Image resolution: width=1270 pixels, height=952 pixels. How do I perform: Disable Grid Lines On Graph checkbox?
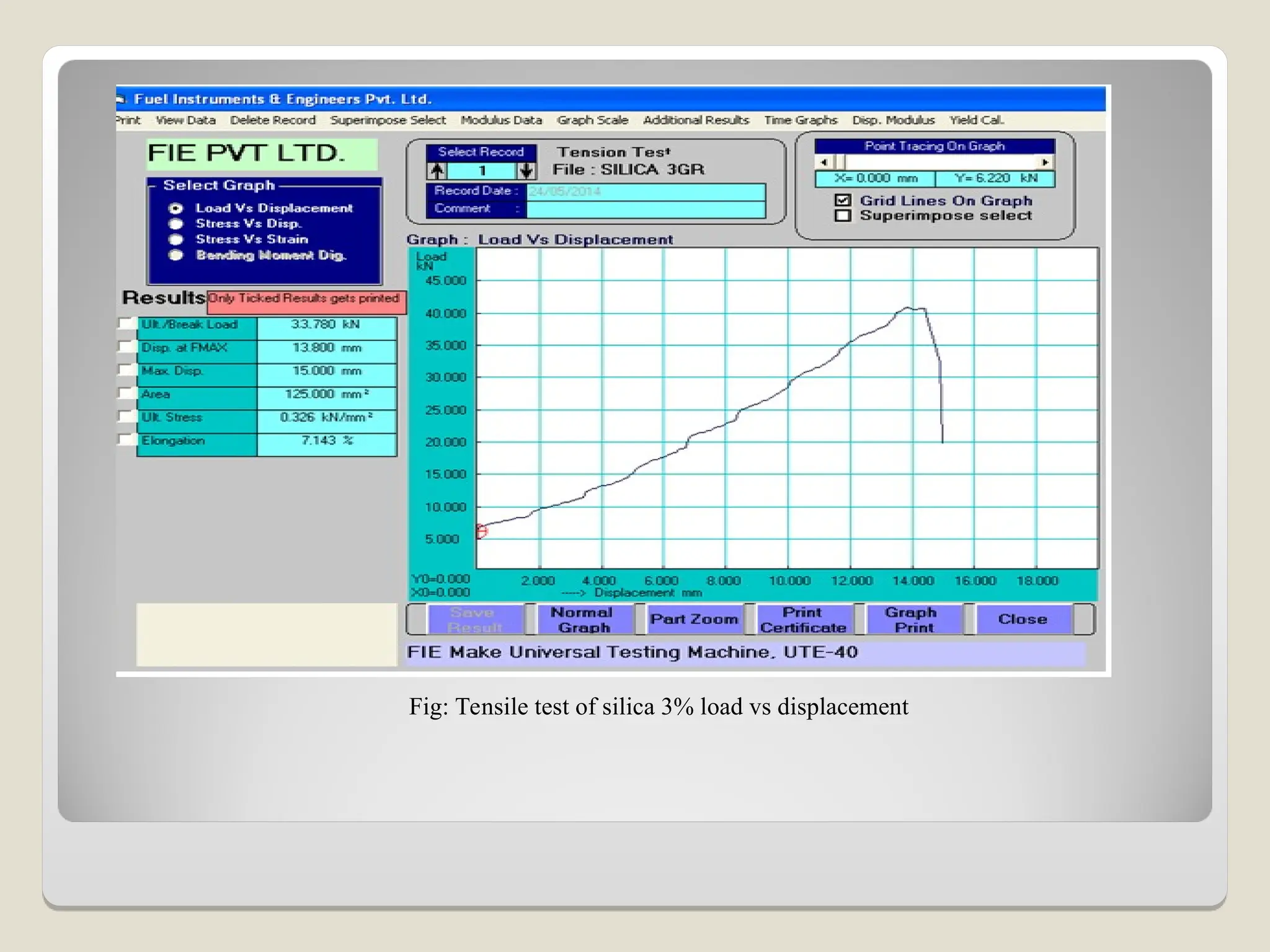pyautogui.click(x=843, y=200)
